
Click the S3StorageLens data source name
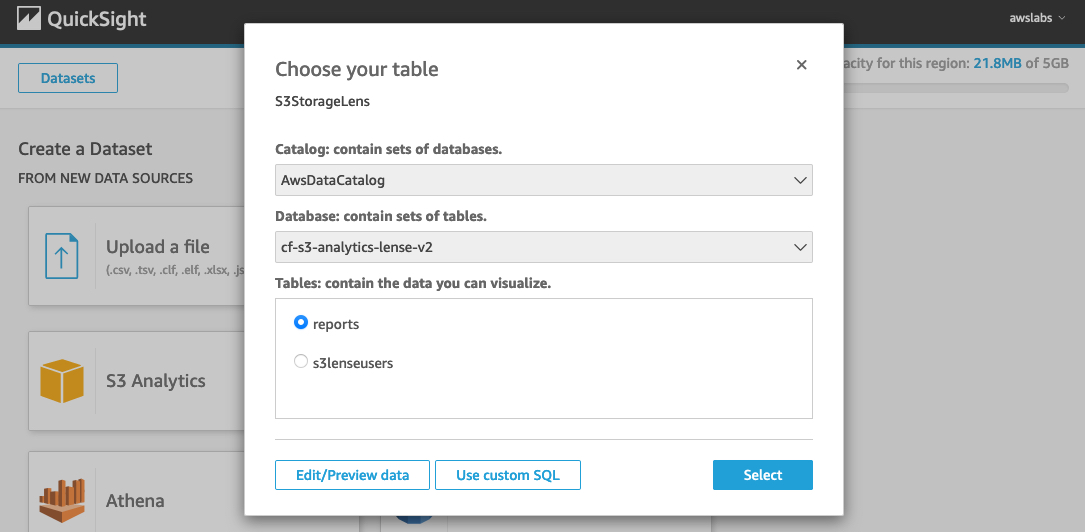tap(322, 102)
